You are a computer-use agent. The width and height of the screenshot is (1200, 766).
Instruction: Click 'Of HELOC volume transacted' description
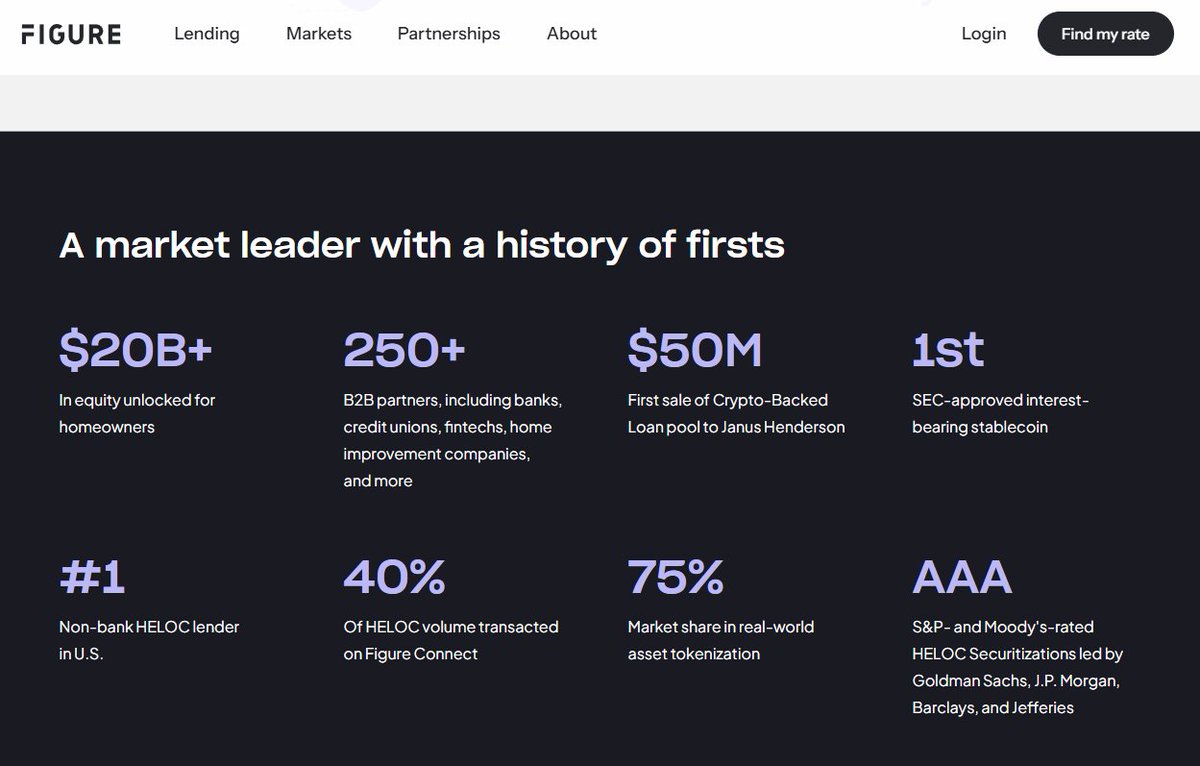(x=451, y=640)
